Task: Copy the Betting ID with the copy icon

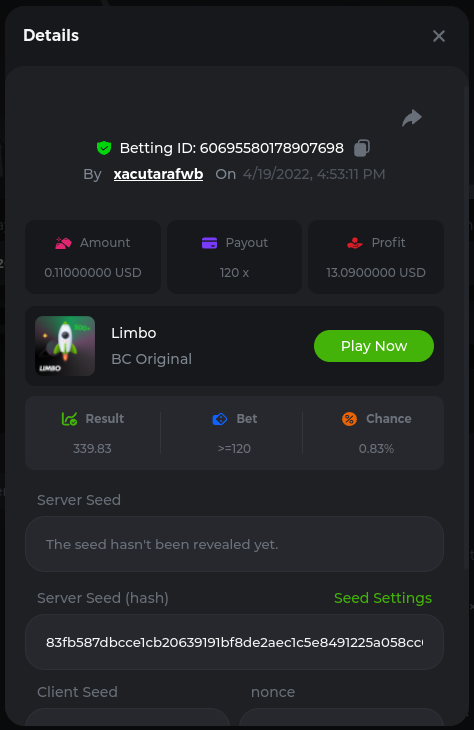Action: click(x=362, y=148)
